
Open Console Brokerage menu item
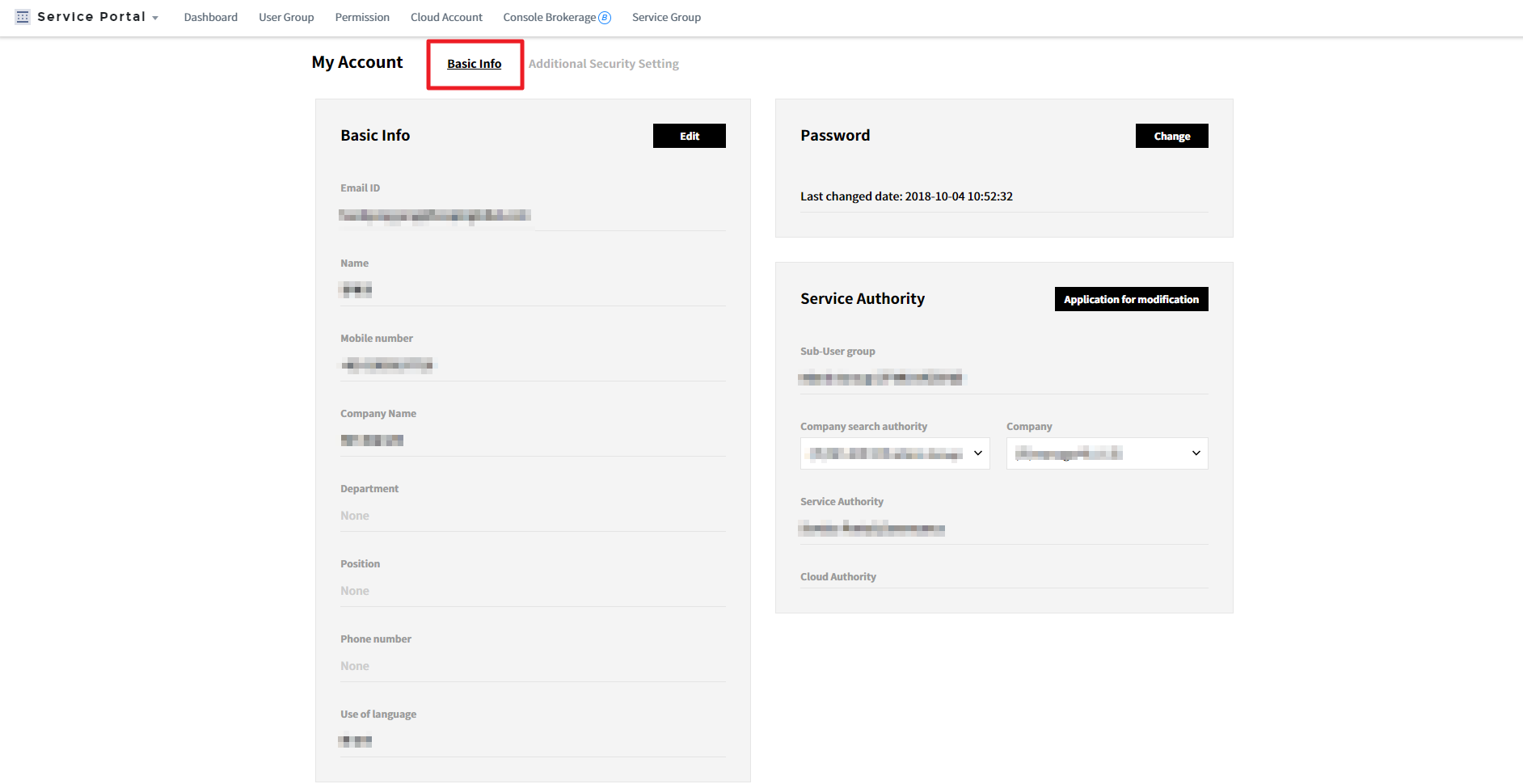click(x=549, y=17)
